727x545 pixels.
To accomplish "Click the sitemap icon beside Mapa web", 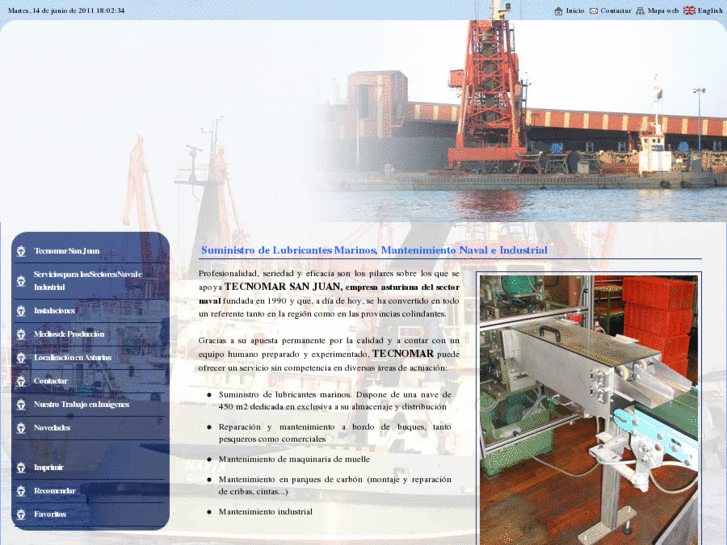I will [x=640, y=11].
